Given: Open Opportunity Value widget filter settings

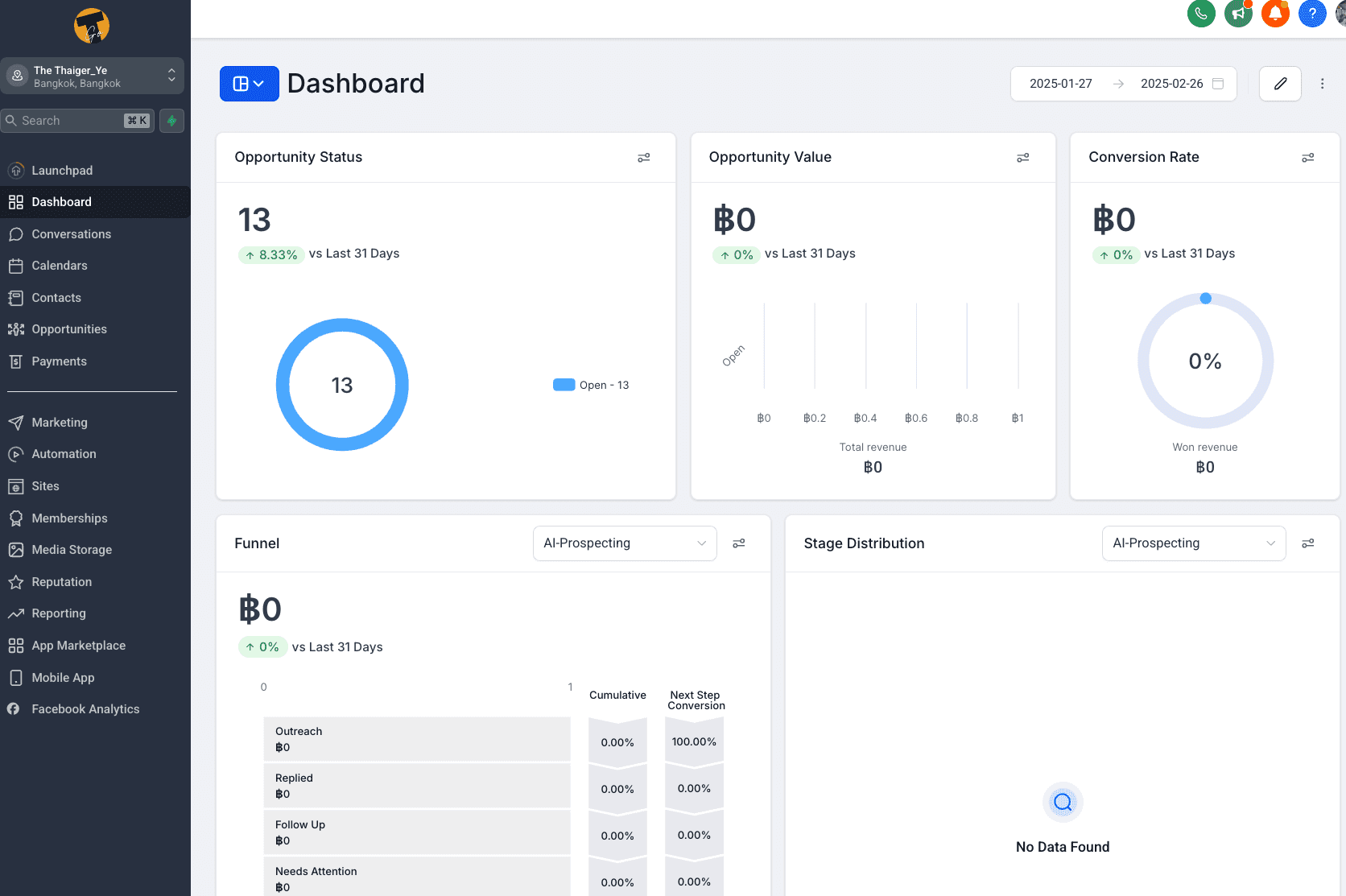Looking at the screenshot, I should point(1023,158).
